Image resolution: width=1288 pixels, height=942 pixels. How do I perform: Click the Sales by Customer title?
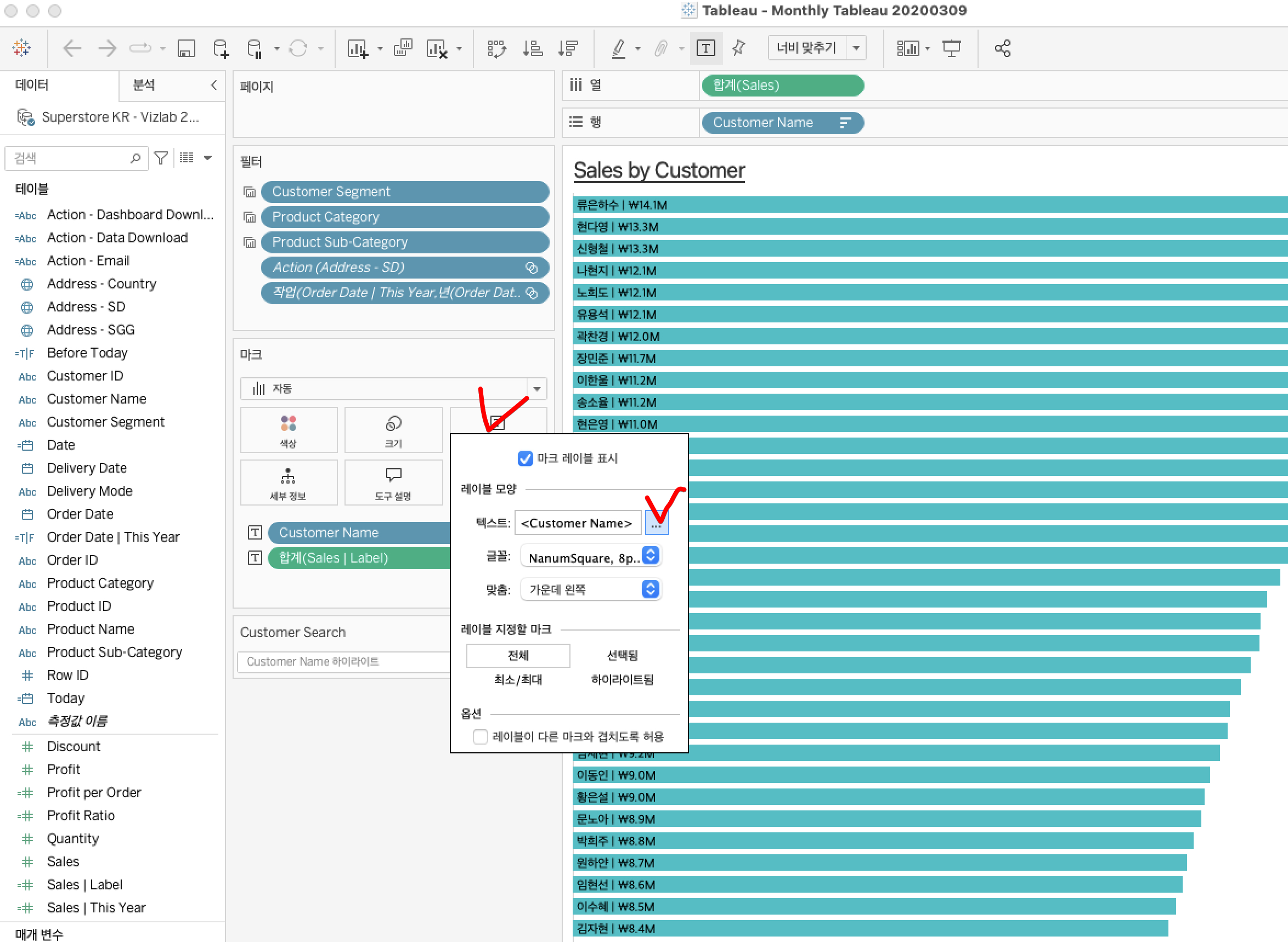click(x=659, y=170)
